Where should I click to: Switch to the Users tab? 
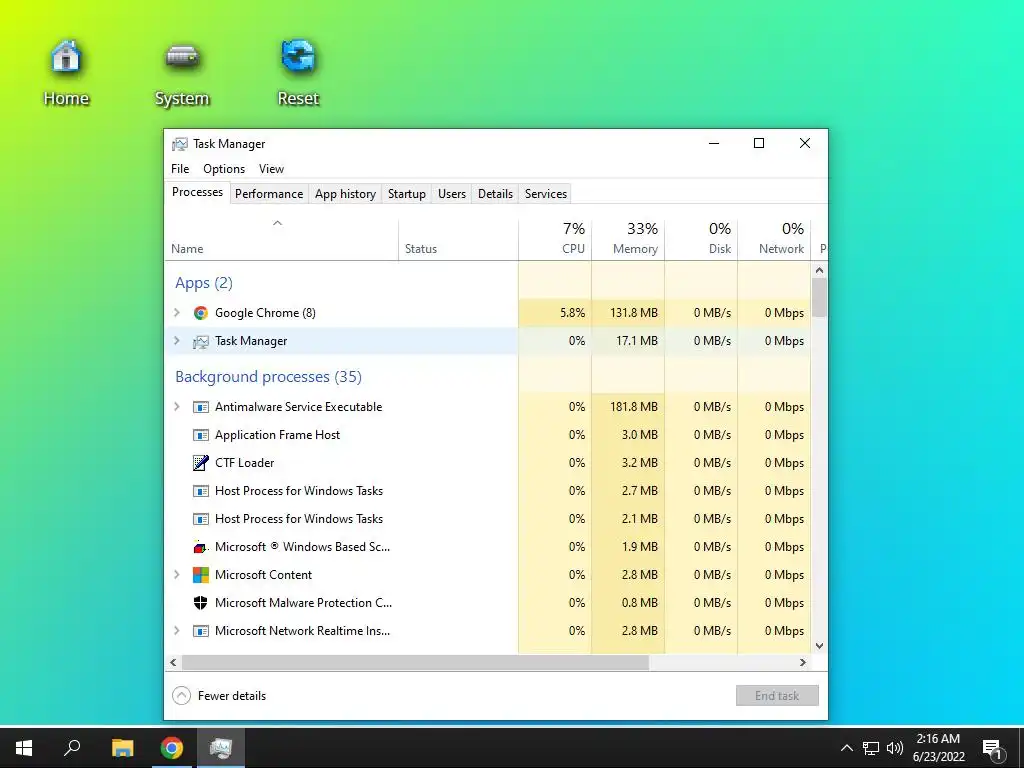tap(452, 194)
